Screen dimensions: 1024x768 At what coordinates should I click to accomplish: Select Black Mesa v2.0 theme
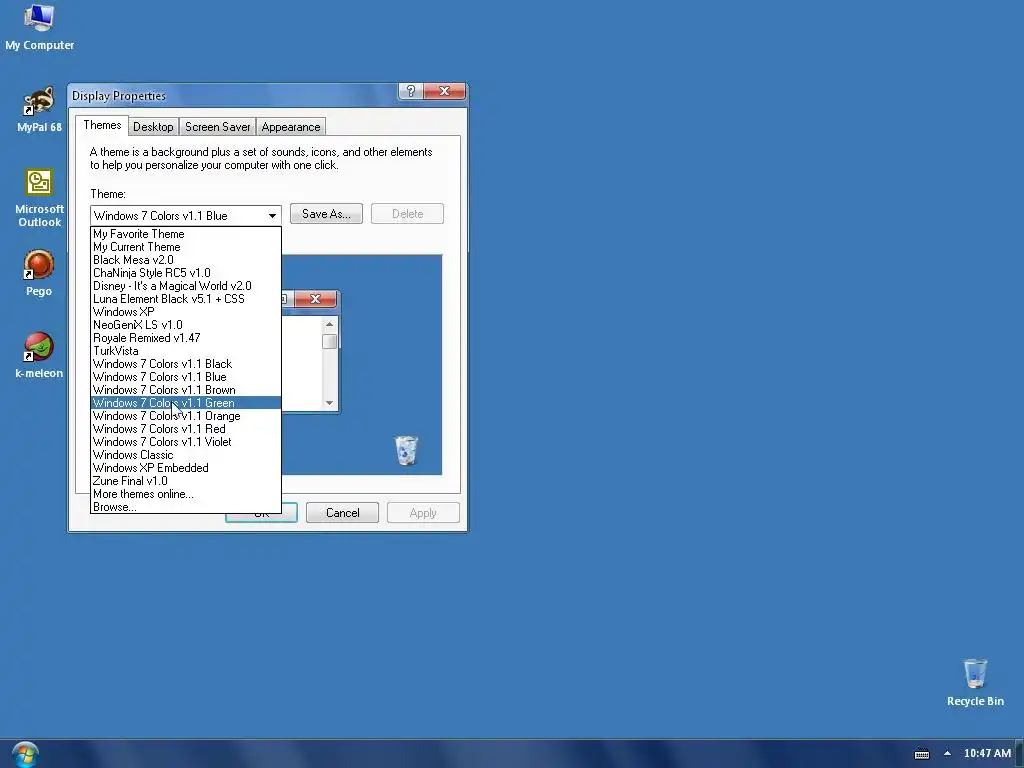click(x=185, y=260)
